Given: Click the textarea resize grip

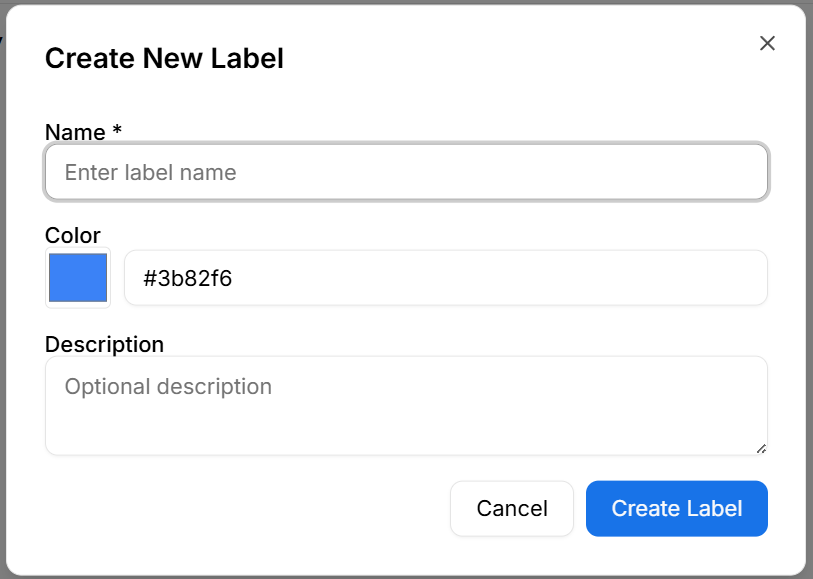Looking at the screenshot, I should pos(760,448).
